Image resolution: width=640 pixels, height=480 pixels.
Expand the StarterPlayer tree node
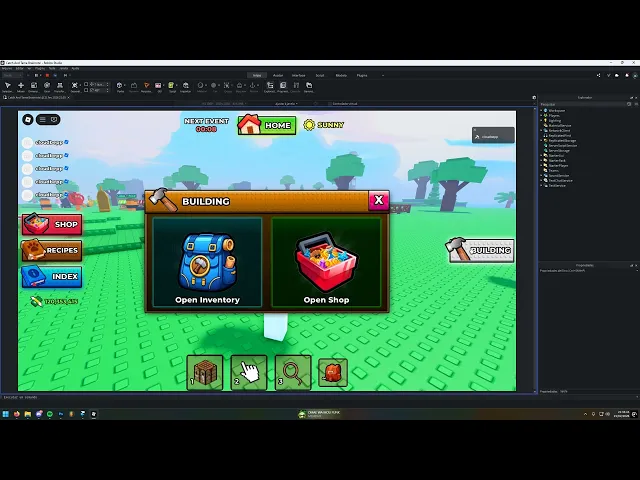tap(542, 165)
